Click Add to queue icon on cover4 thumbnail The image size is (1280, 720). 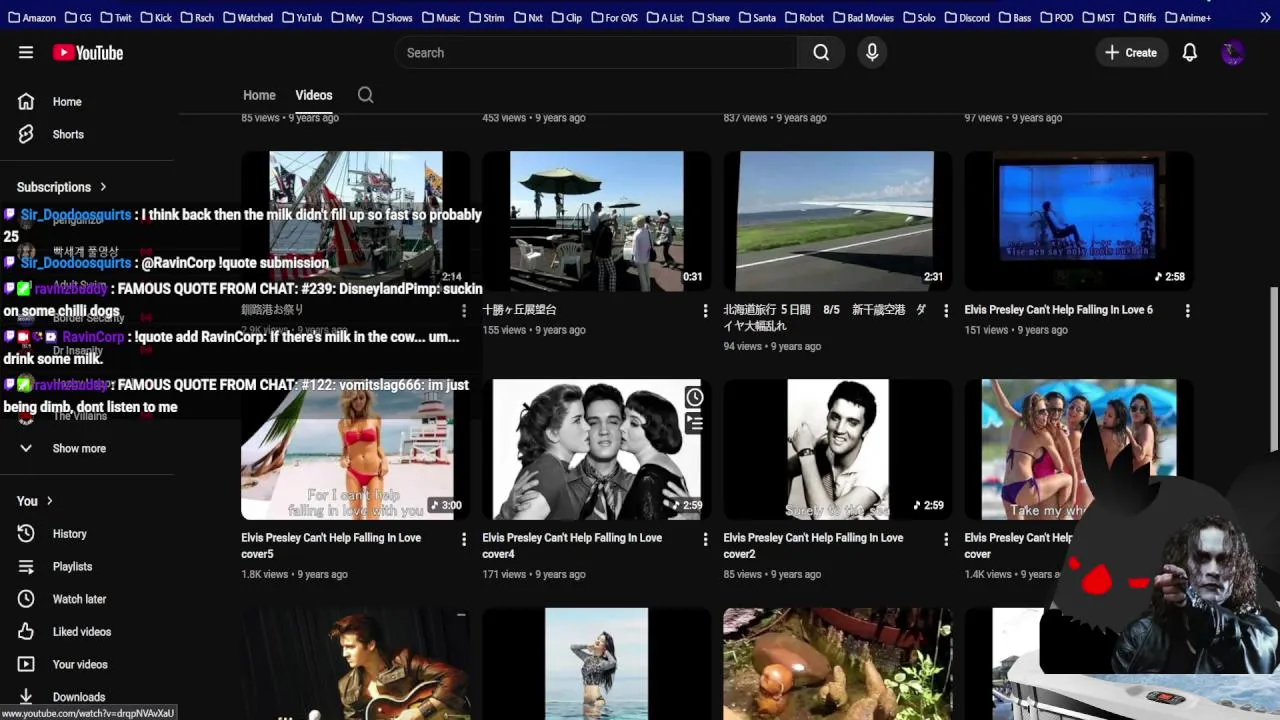click(x=694, y=424)
